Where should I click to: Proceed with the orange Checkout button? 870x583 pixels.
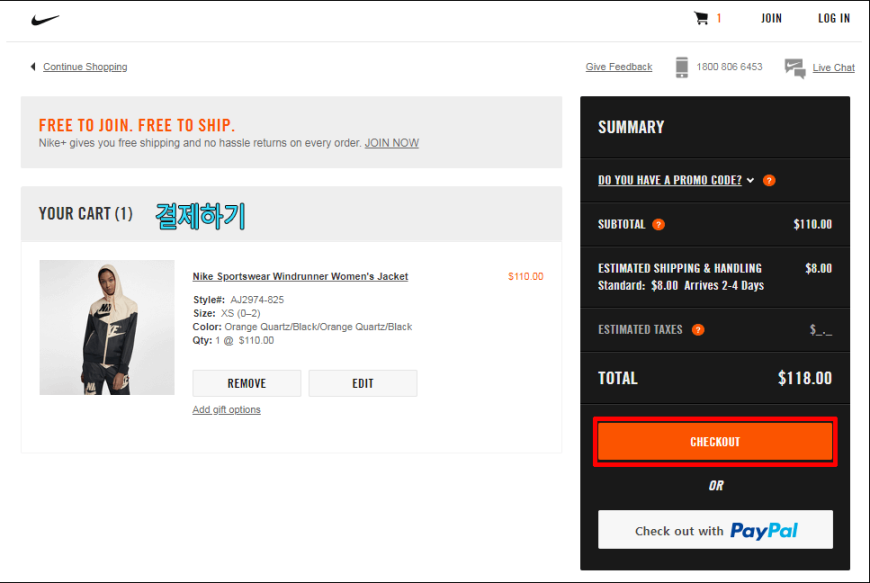click(715, 442)
